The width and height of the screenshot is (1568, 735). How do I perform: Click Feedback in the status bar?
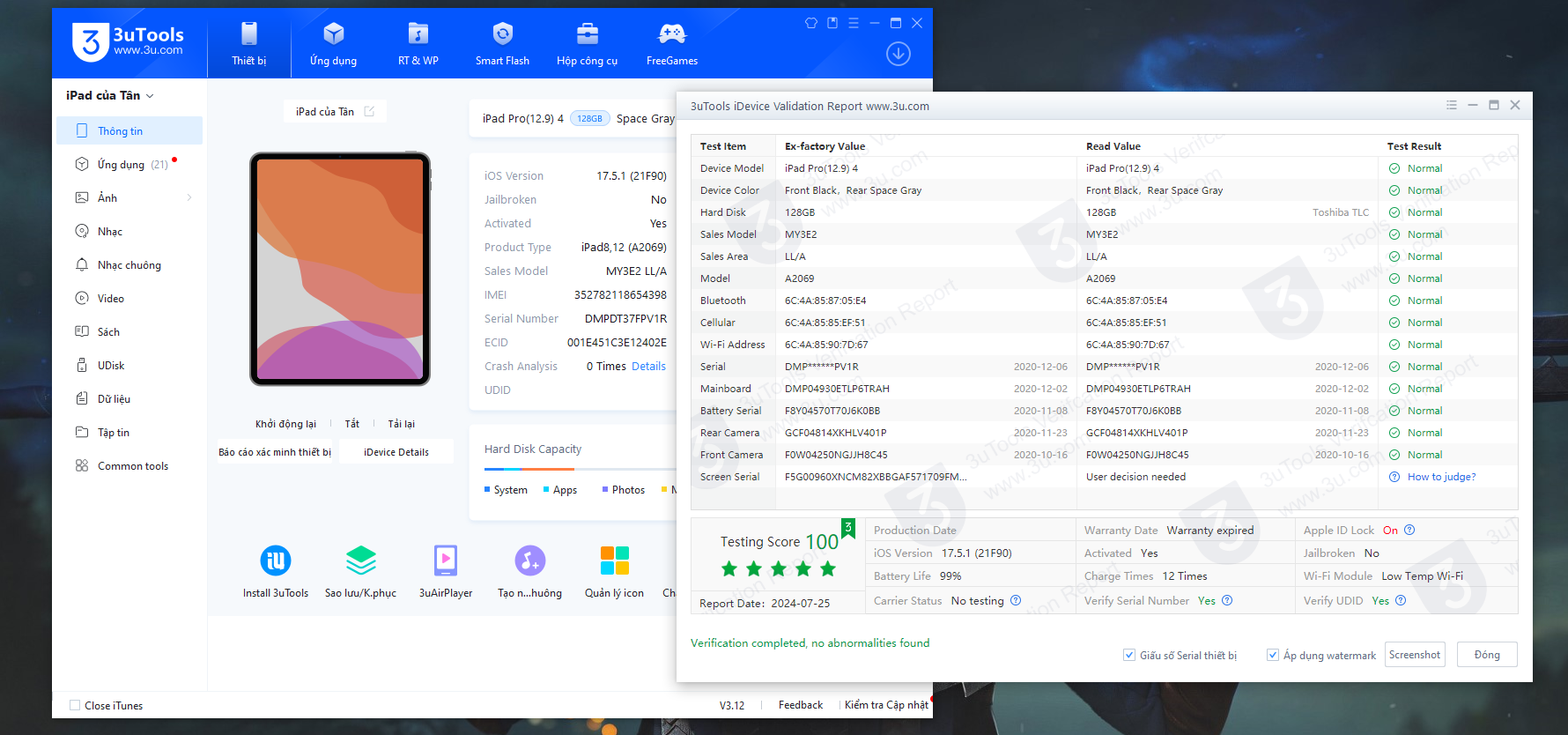801,705
